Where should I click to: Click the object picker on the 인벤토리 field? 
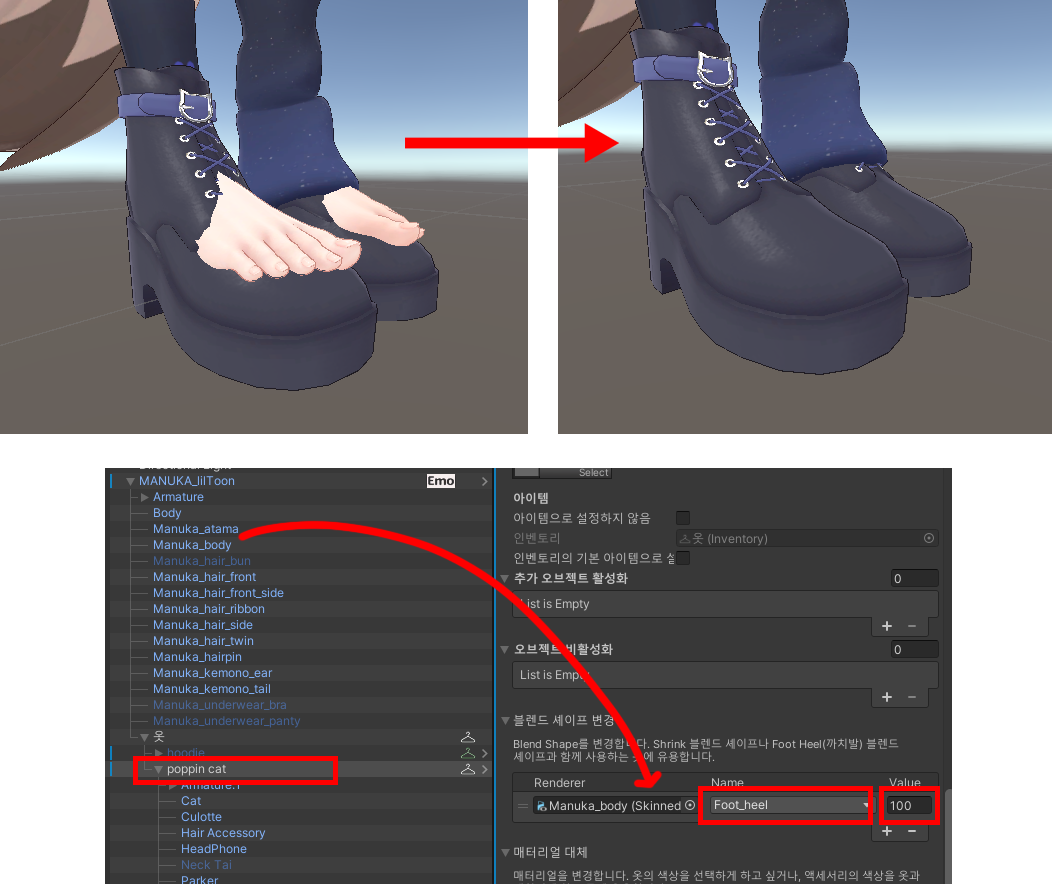(929, 538)
